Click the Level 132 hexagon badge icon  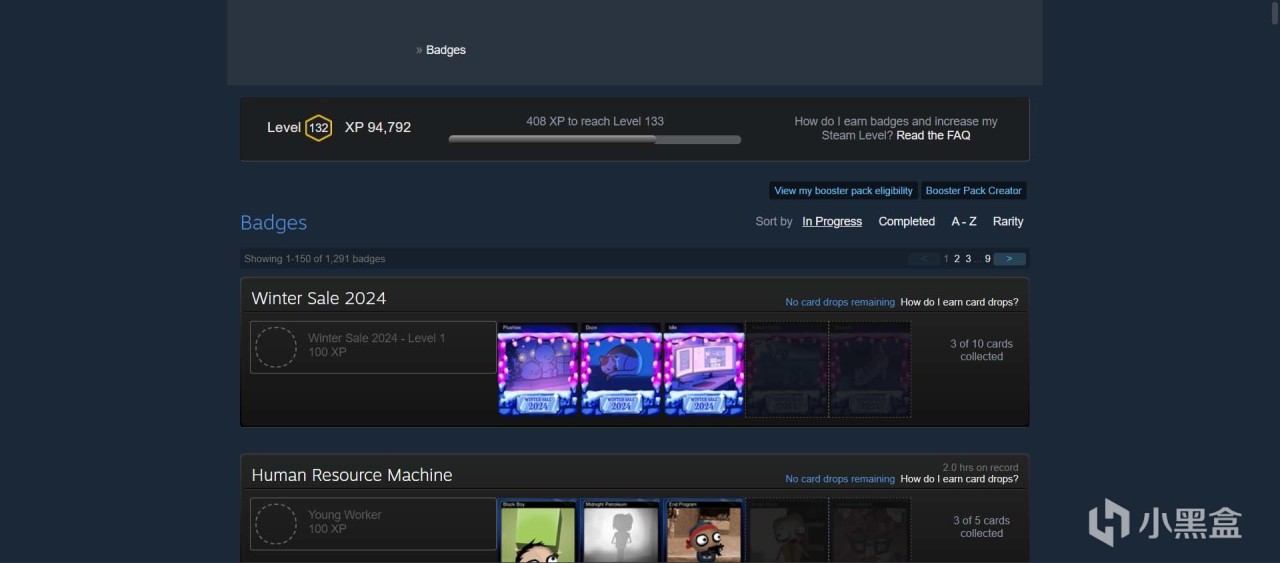click(318, 128)
